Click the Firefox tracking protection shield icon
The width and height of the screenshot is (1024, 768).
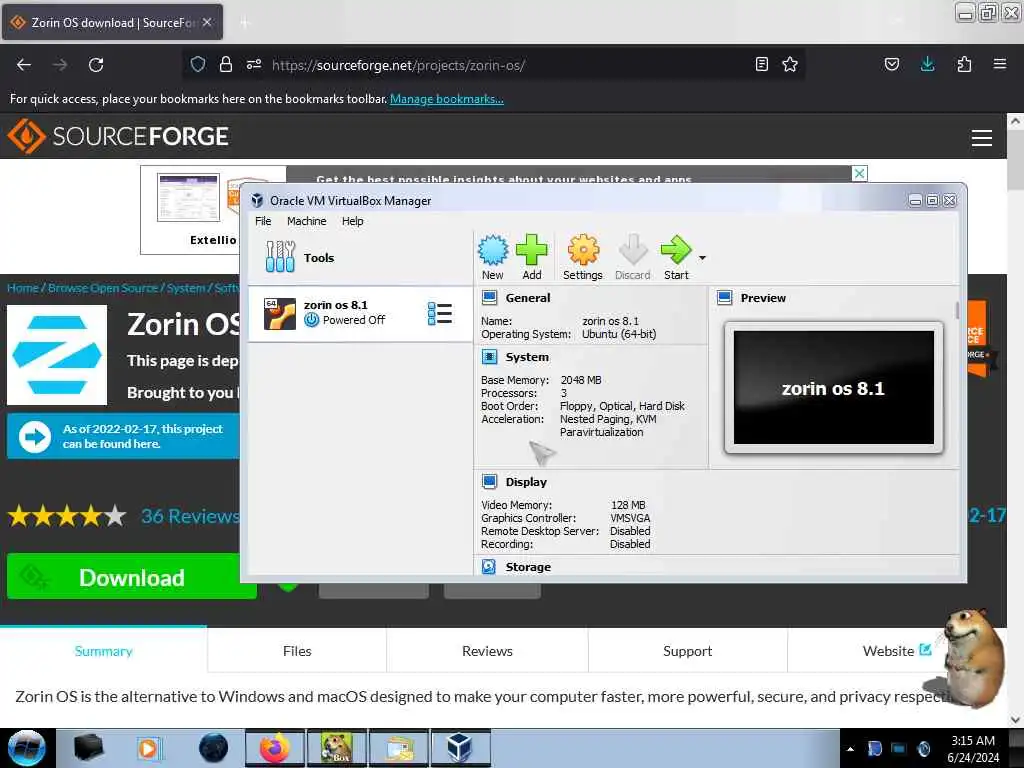pyautogui.click(x=198, y=64)
